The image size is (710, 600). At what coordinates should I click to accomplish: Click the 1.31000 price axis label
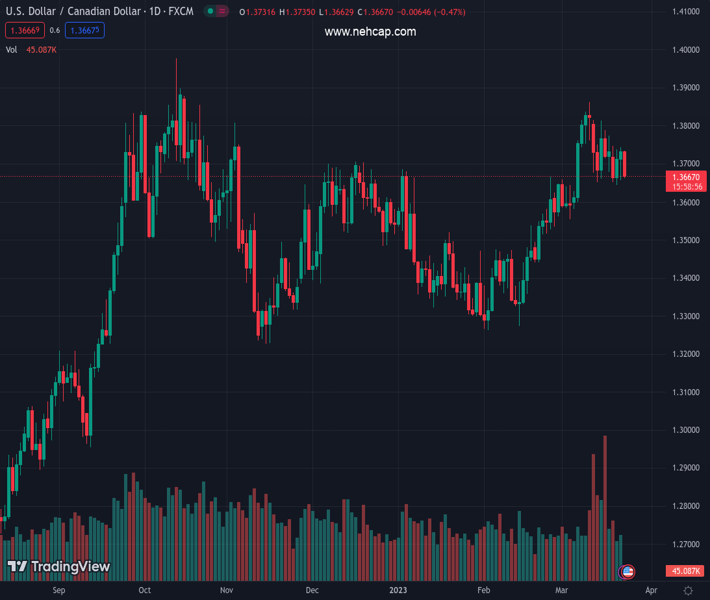click(686, 392)
